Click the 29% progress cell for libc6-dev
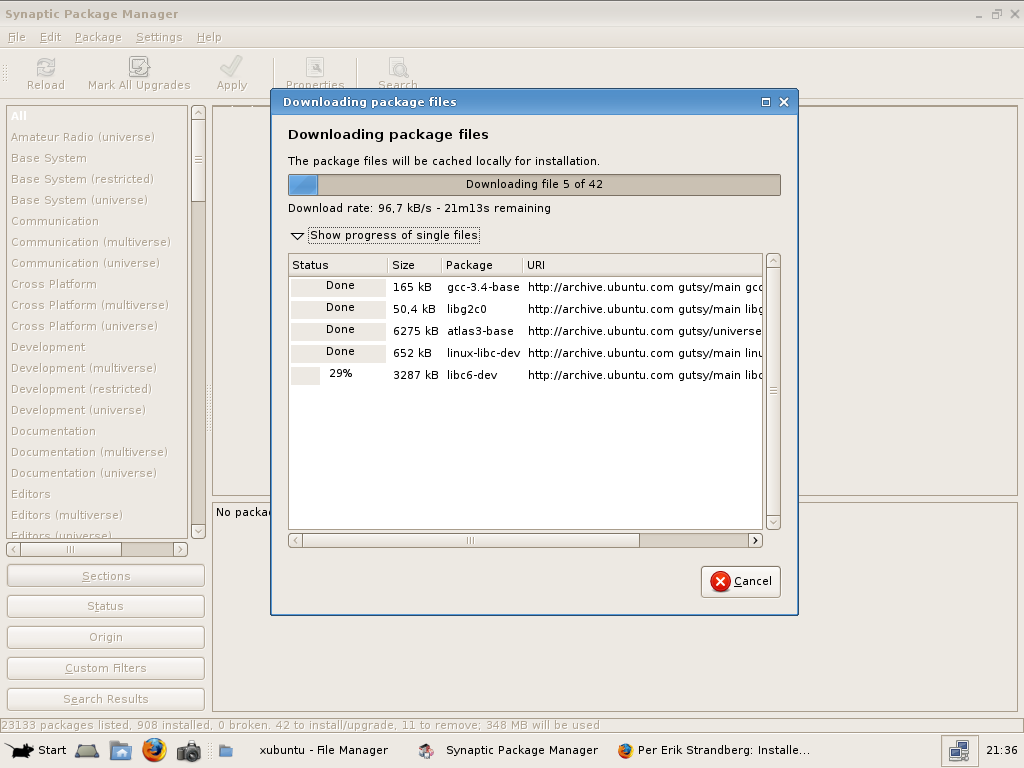The width and height of the screenshot is (1024, 768). [x=338, y=375]
